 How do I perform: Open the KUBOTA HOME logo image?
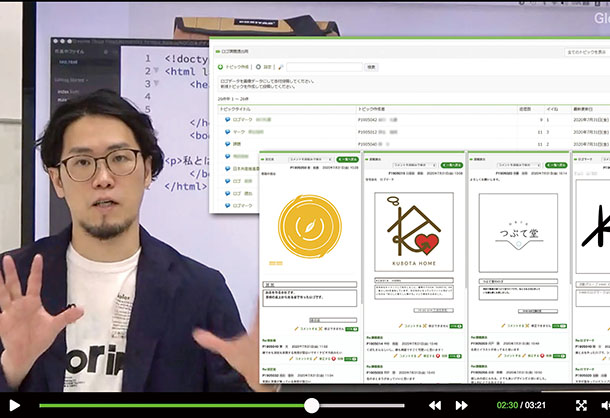click(x=414, y=232)
